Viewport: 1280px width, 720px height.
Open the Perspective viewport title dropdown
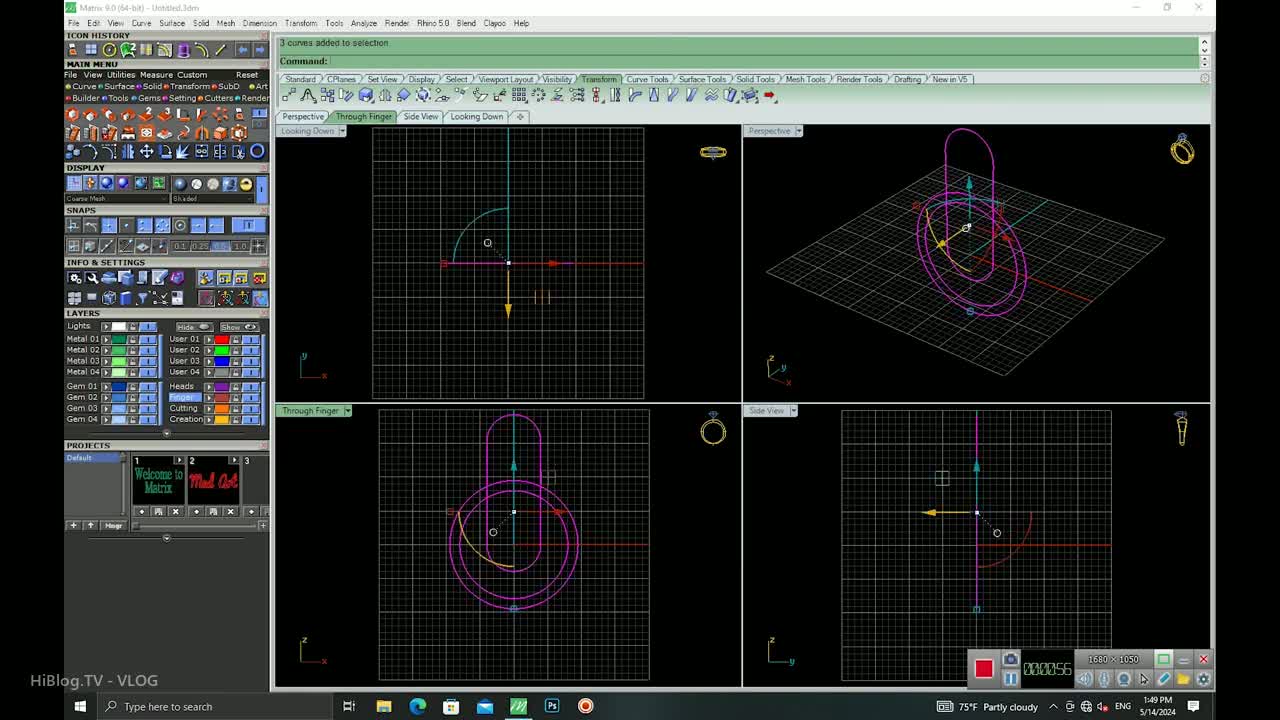[799, 131]
